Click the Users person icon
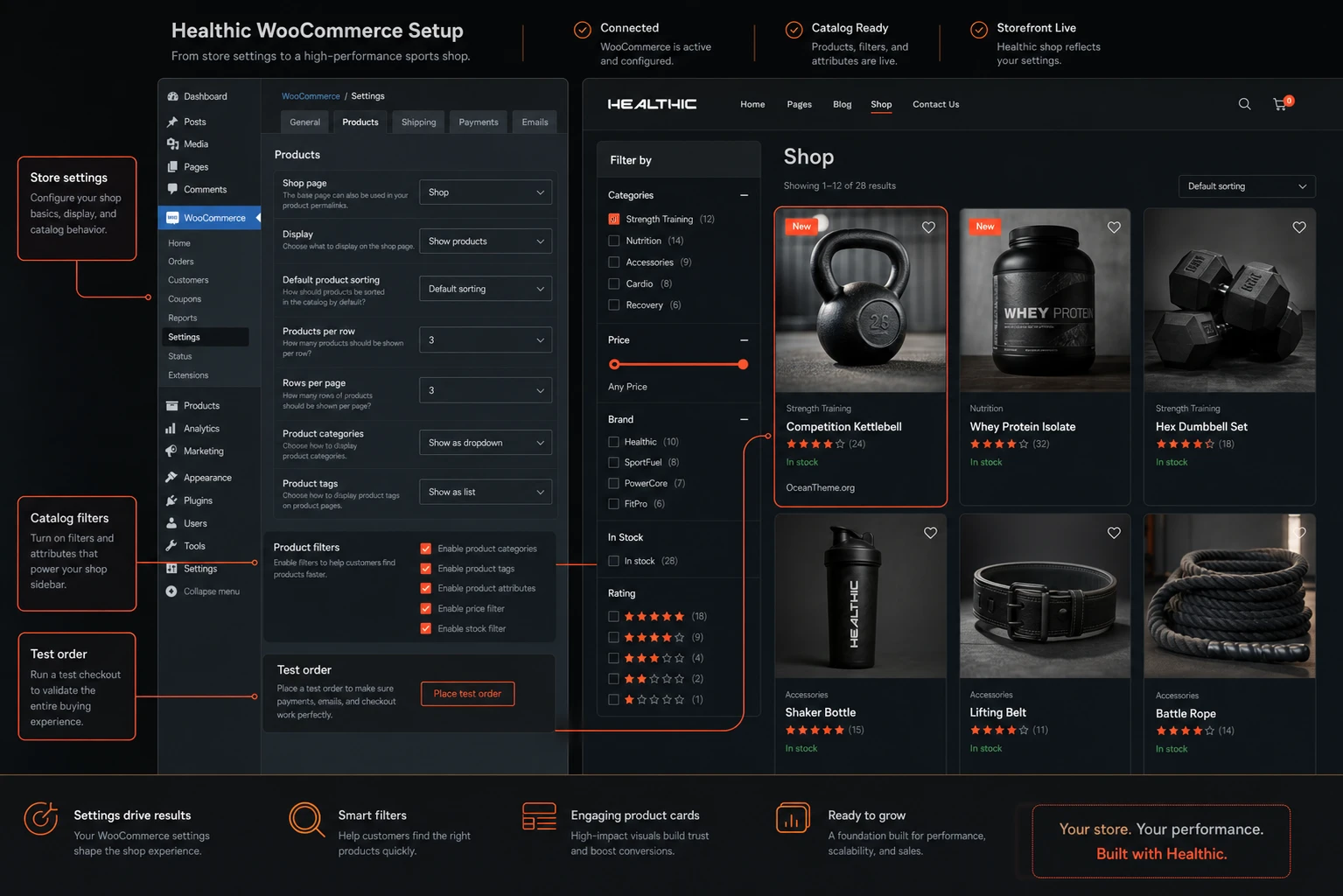Image resolution: width=1343 pixels, height=896 pixels. click(171, 523)
